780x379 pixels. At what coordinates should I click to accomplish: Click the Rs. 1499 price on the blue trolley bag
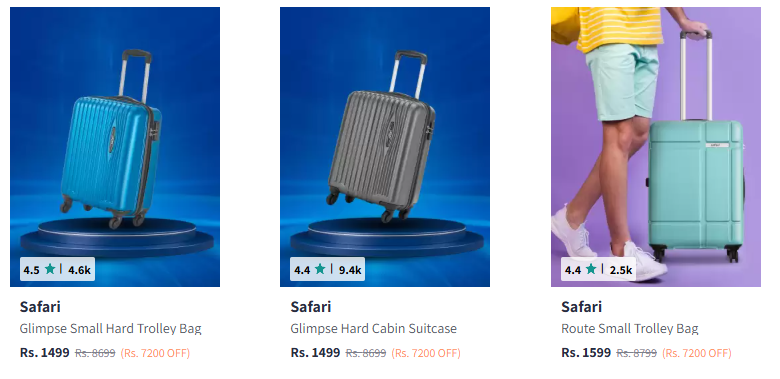click(45, 353)
